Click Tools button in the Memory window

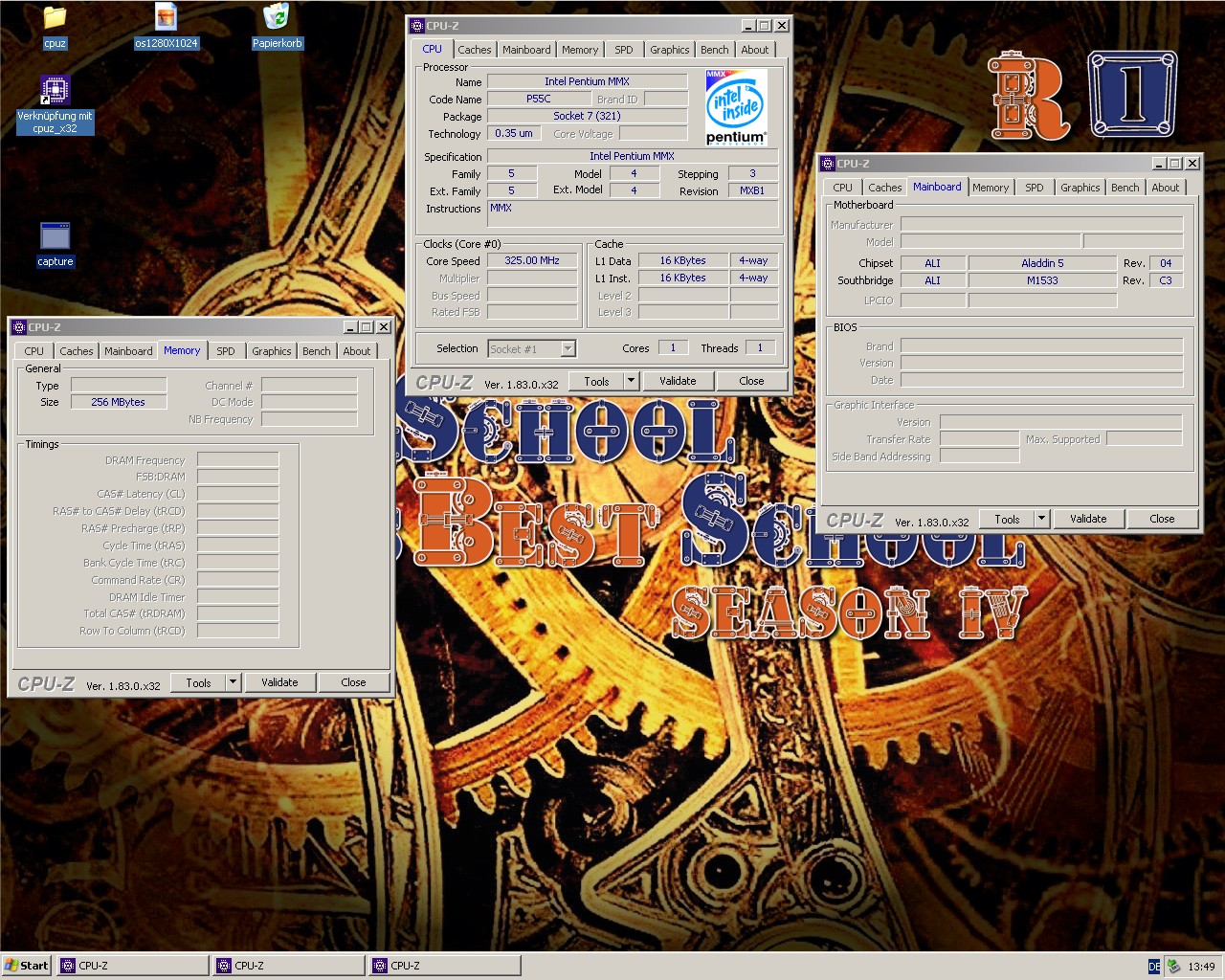[x=198, y=682]
